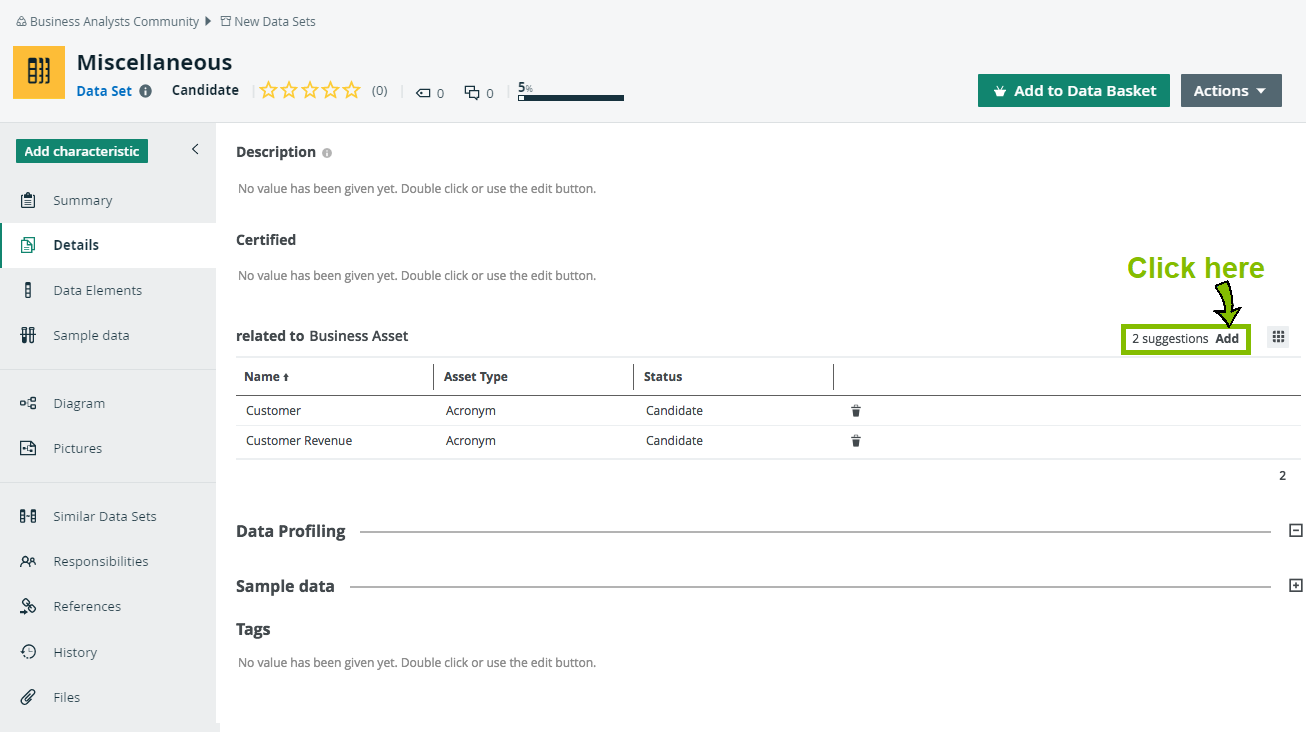Switch to the Responsibilities sidebar tab
The image size is (1306, 732).
(100, 561)
